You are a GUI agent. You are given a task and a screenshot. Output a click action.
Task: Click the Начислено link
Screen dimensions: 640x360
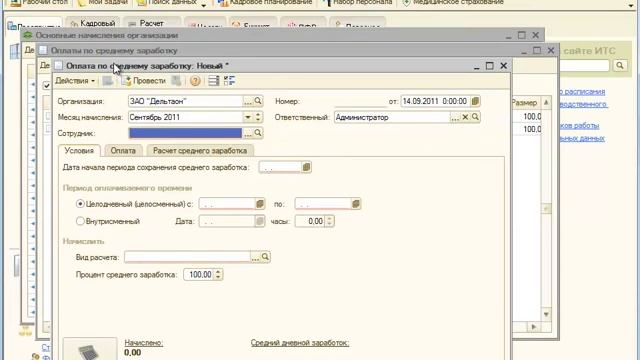[144, 343]
